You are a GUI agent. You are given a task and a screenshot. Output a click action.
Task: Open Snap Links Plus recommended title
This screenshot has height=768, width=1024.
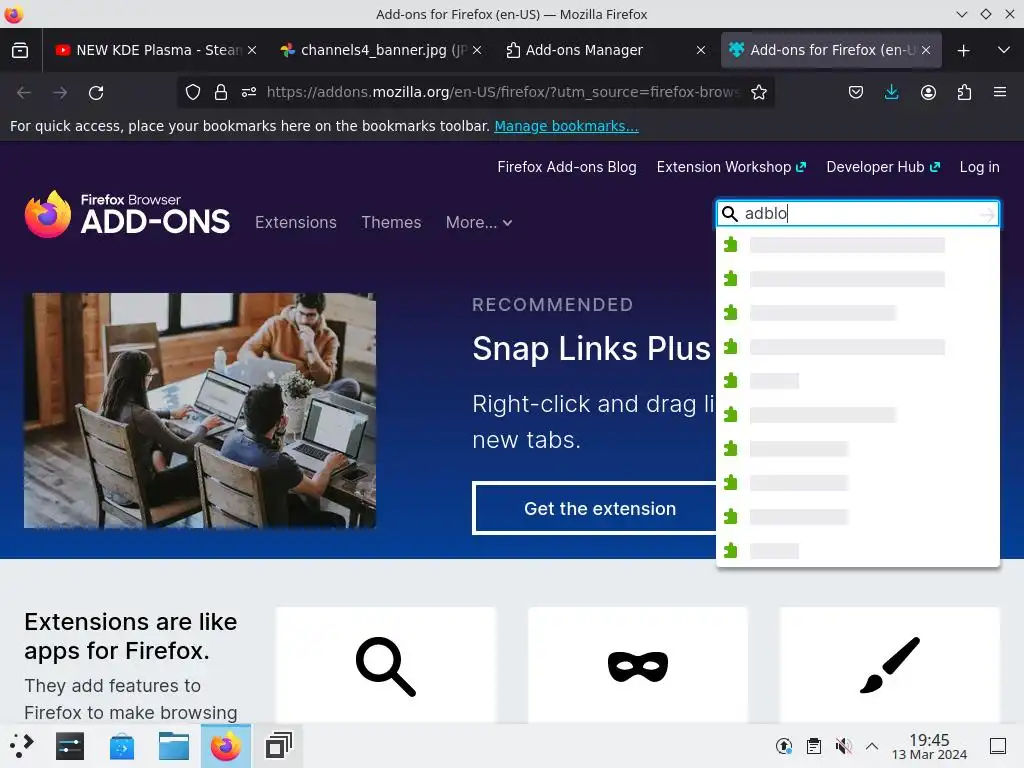click(x=592, y=349)
